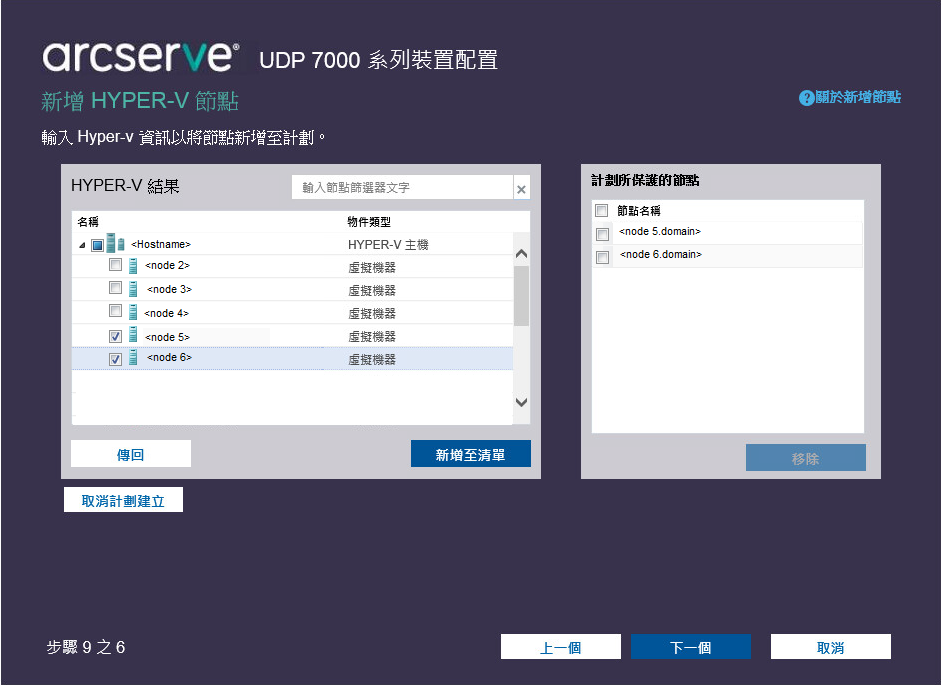Select node 6.domain checkbox in protected list

tap(602, 257)
